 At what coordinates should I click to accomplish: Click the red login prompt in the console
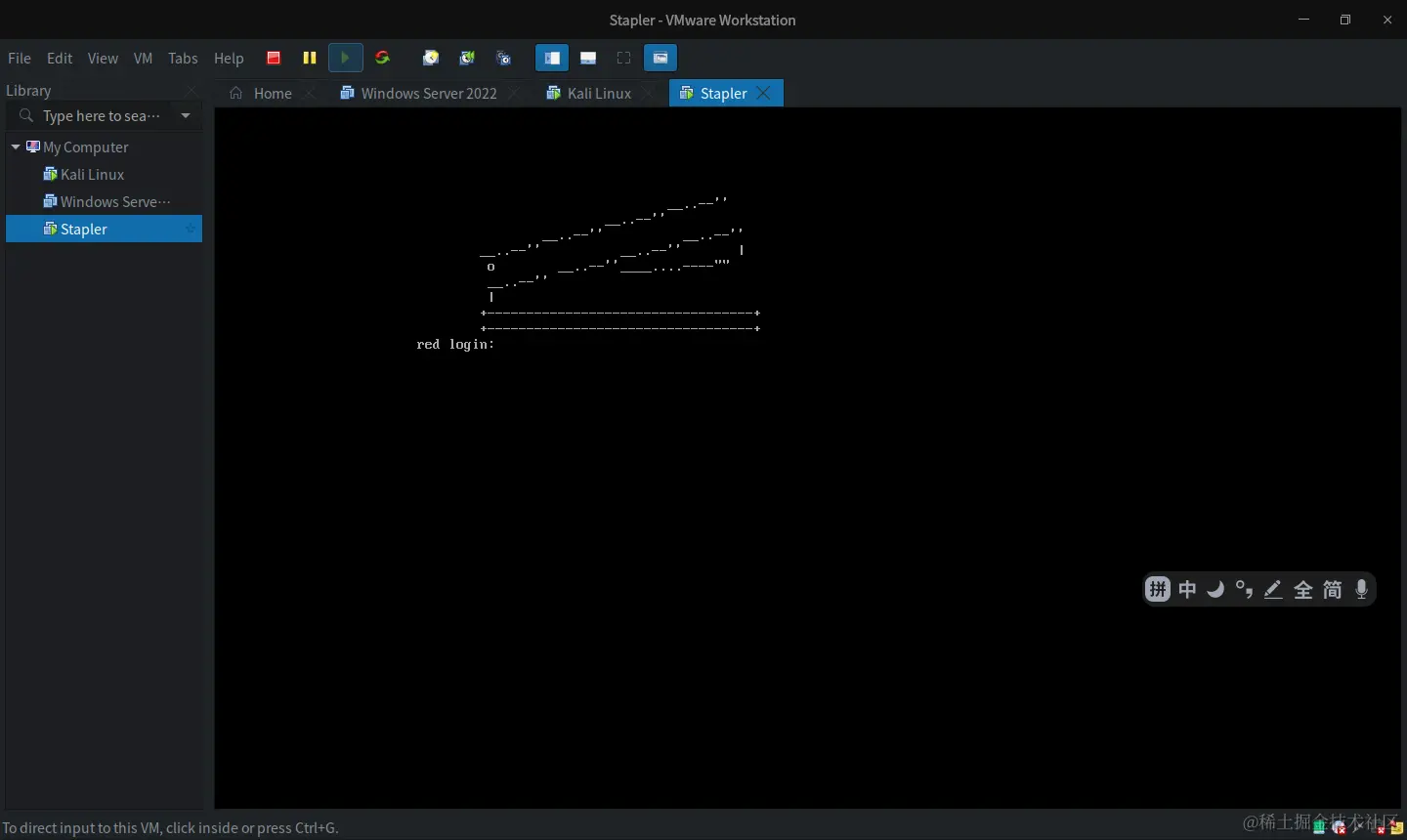[x=455, y=345]
